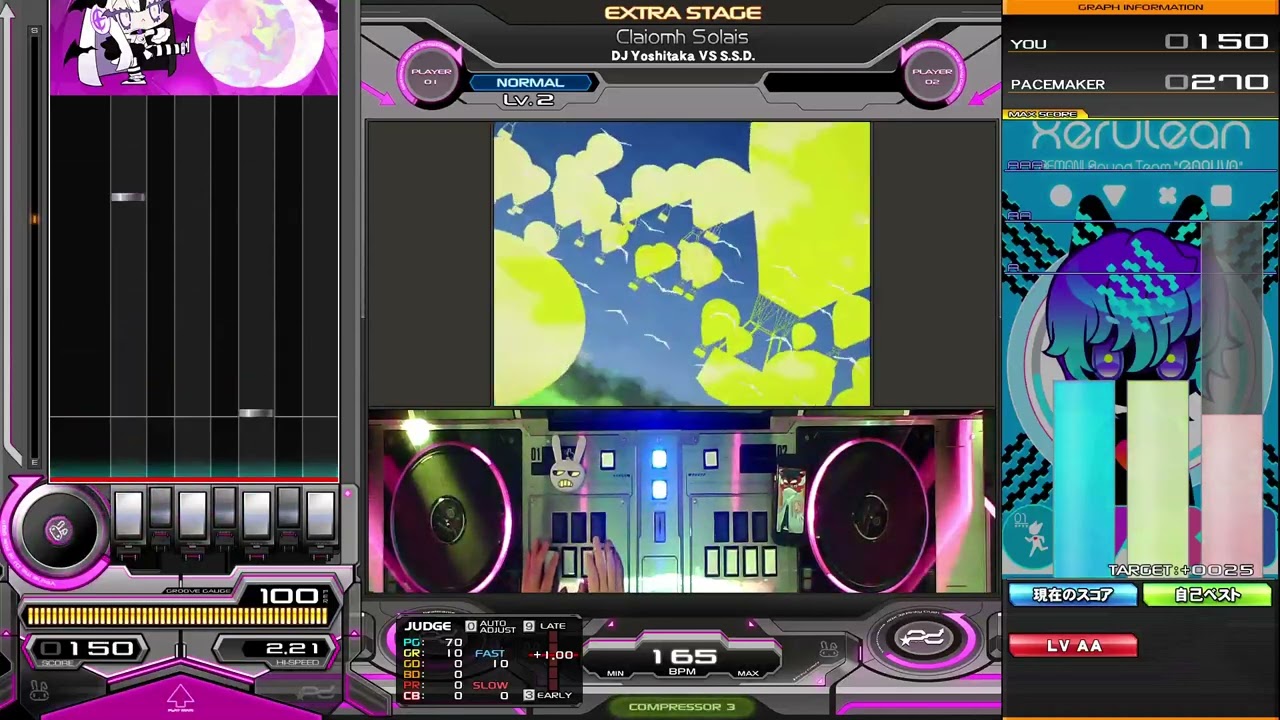Click the EXTRA STAGE title
Screen dimensions: 1280x720
[683, 13]
